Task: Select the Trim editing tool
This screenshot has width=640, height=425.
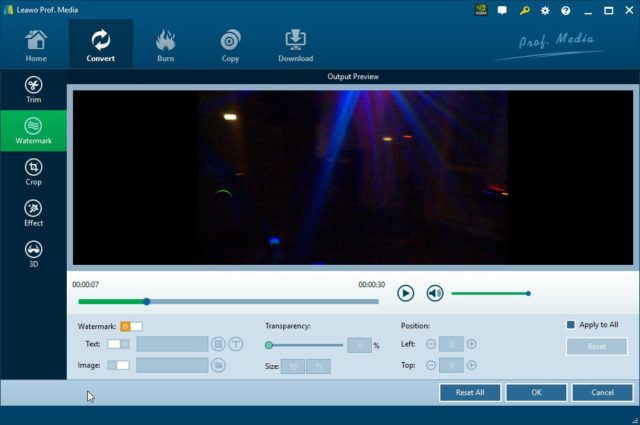Action: click(x=33, y=89)
